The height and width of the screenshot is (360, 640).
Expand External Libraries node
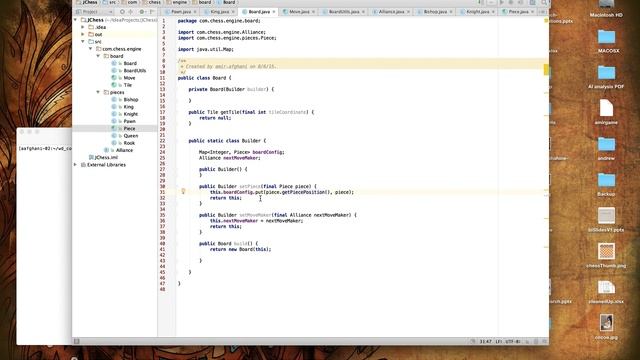76,164
